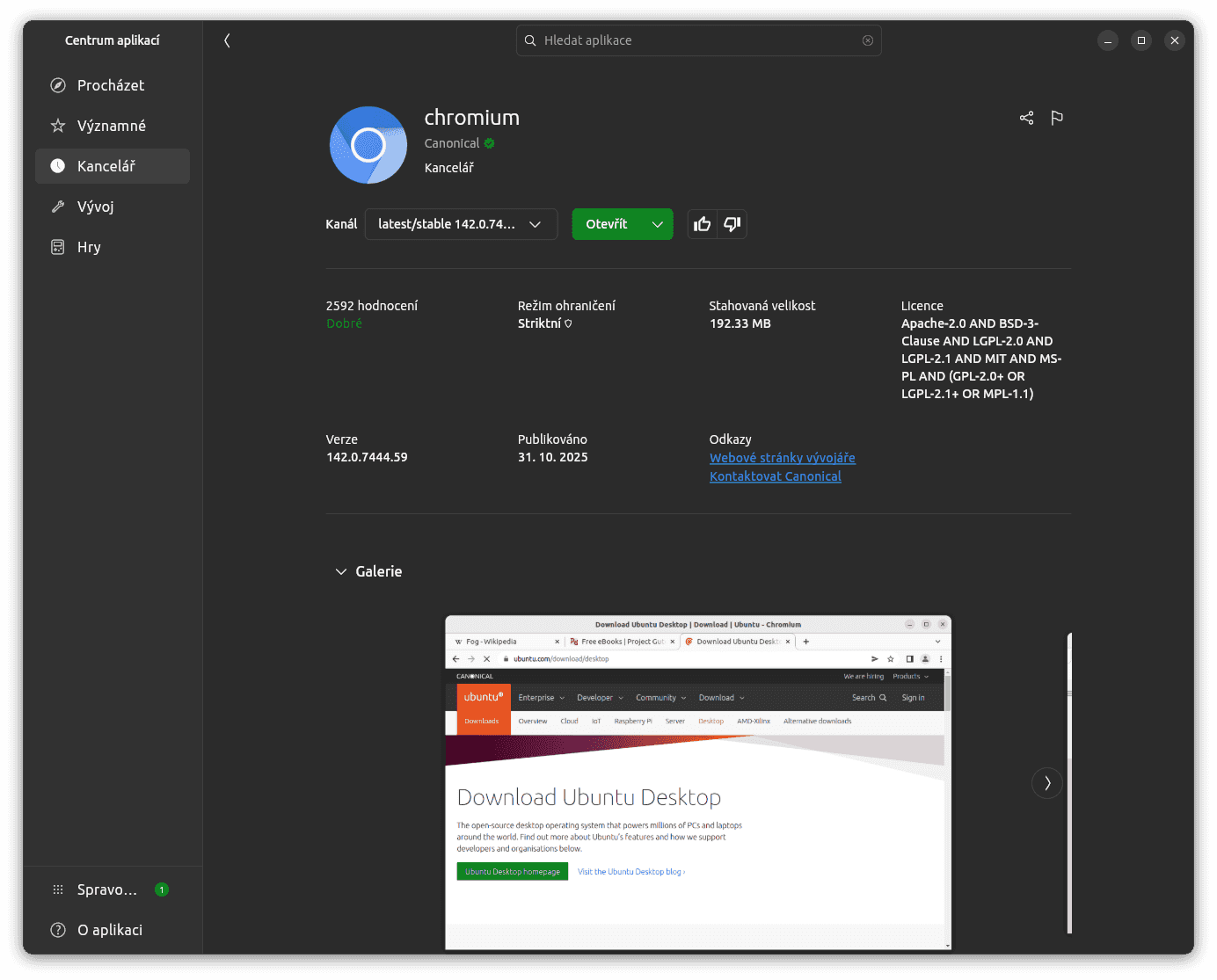Clear the app search field
Screen dimensions: 1217x980
(x=868, y=40)
